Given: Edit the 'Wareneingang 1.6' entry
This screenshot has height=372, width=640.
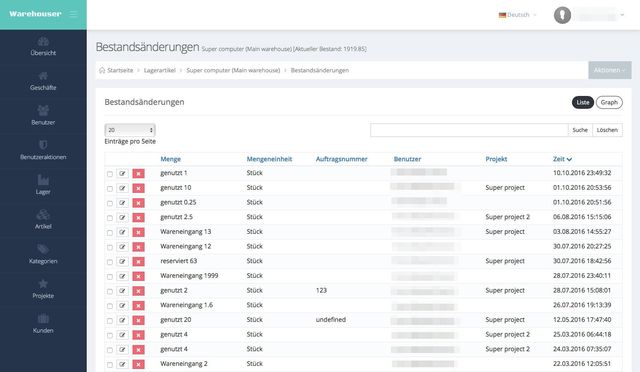Looking at the screenshot, I should coord(122,306).
